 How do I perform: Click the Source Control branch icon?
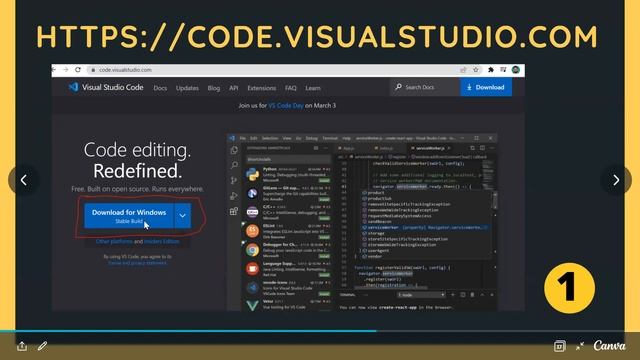(234, 180)
